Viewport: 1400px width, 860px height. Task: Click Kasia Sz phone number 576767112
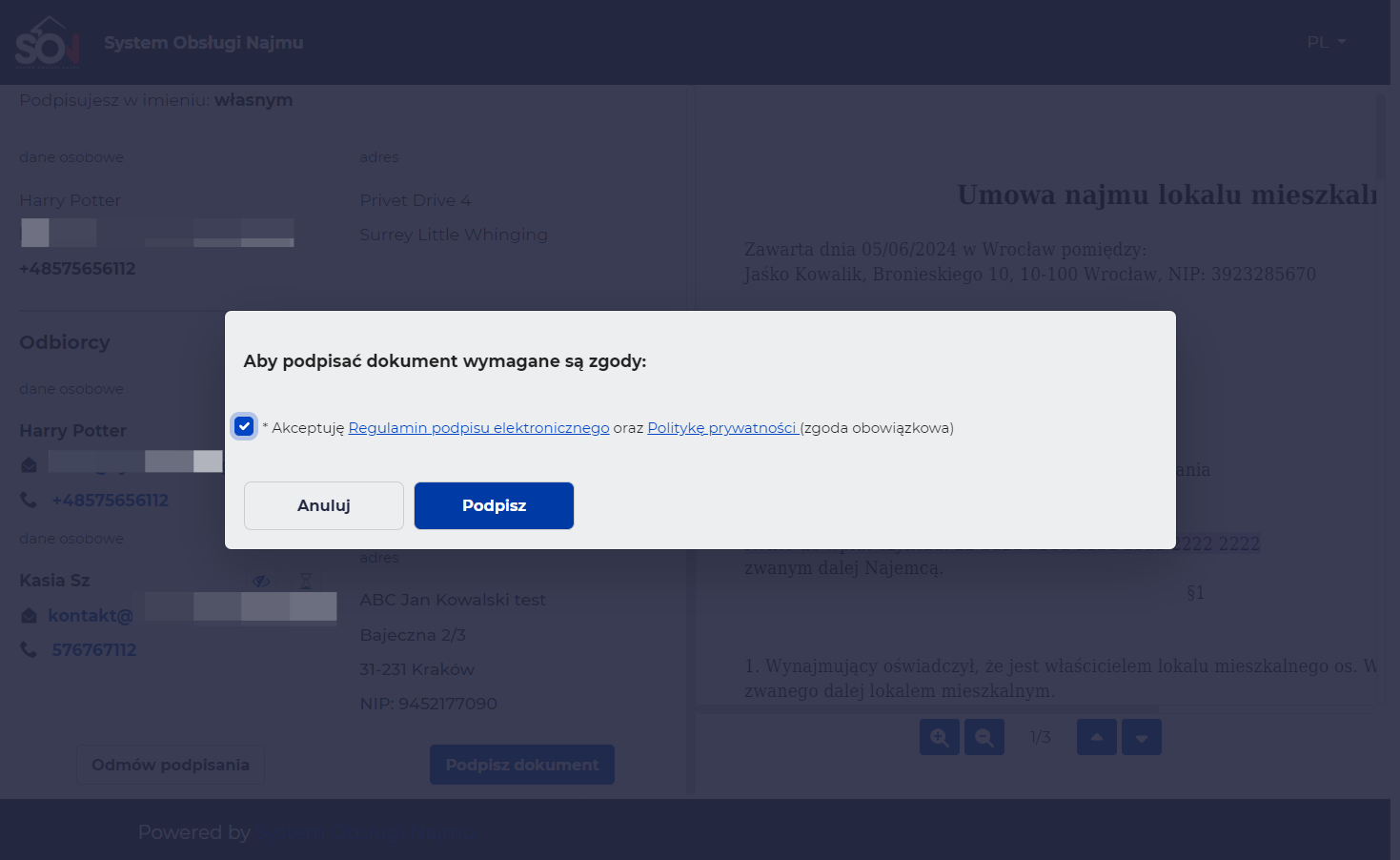point(94,650)
